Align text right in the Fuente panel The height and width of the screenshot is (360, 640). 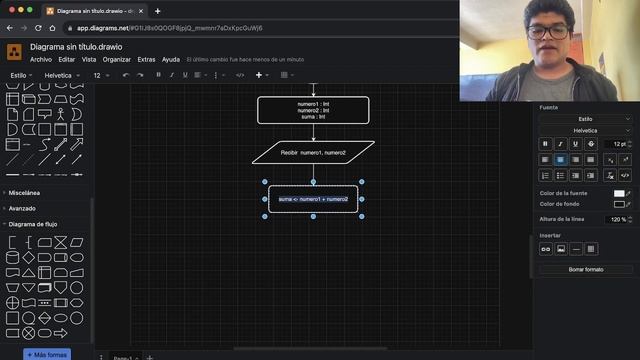click(x=576, y=160)
